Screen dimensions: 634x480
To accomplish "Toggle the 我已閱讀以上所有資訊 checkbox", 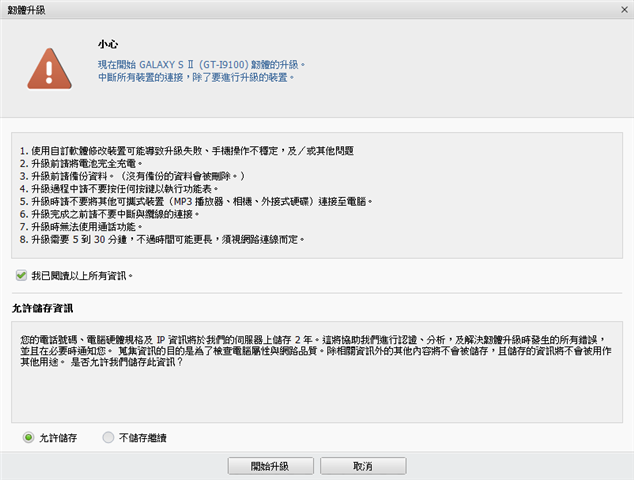I will point(21,275).
